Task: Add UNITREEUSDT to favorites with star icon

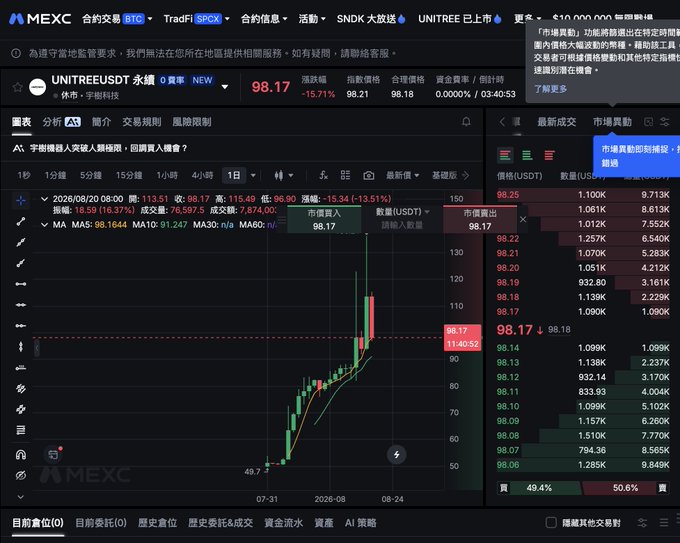Action: [x=17, y=87]
